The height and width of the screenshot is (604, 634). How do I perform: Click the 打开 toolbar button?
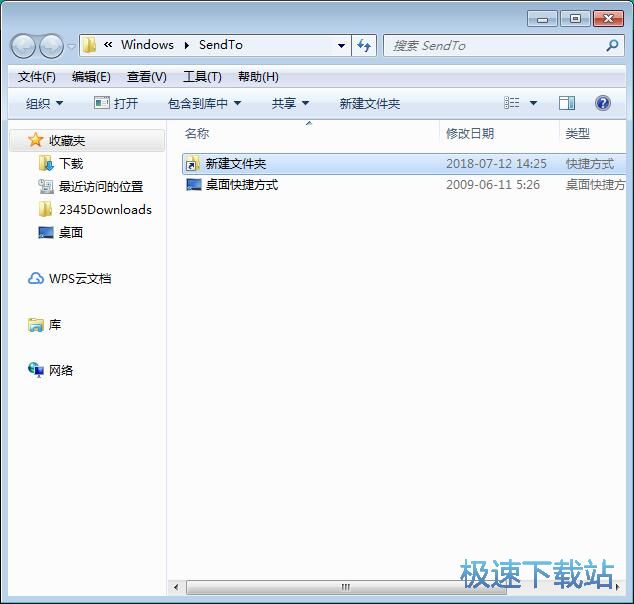click(116, 103)
